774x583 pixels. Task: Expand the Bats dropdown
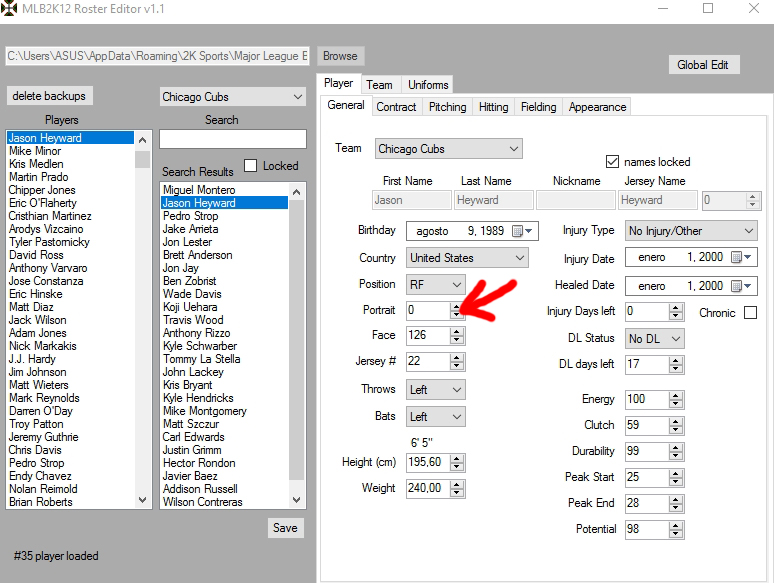(435, 417)
